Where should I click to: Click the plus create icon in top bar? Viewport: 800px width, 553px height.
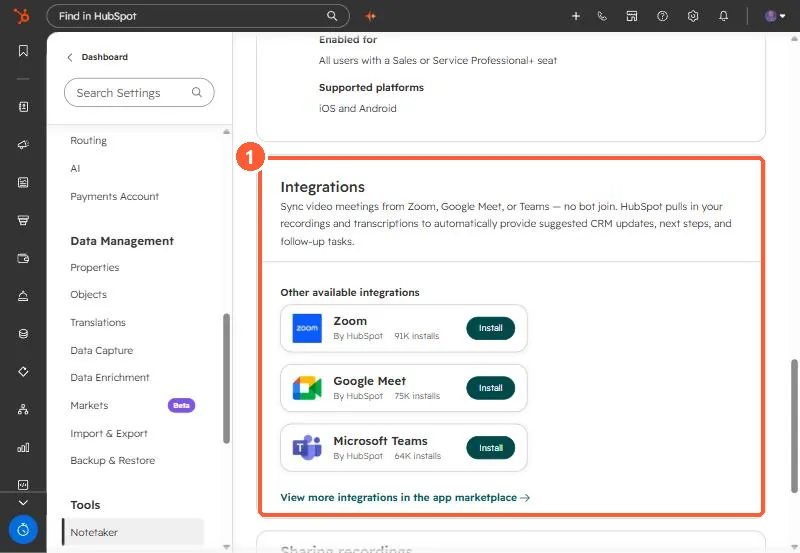(576, 16)
